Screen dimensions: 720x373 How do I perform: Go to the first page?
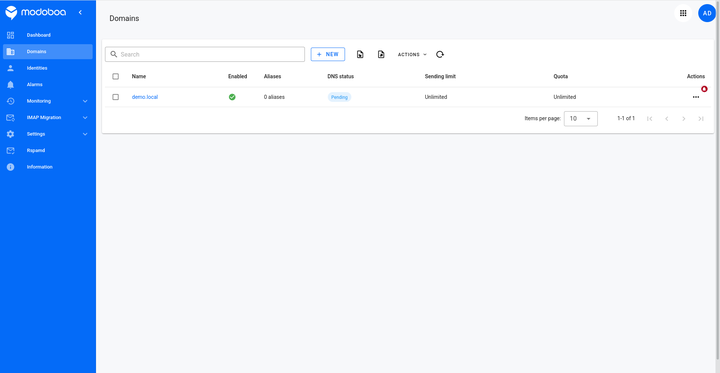tap(649, 119)
